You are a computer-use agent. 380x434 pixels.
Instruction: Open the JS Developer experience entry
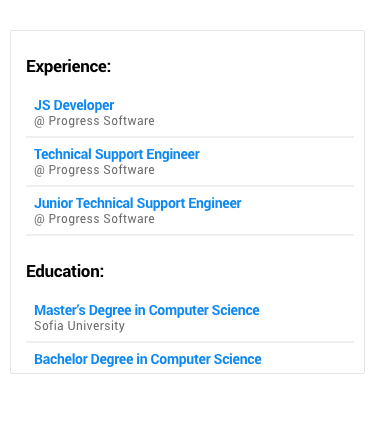point(74,105)
